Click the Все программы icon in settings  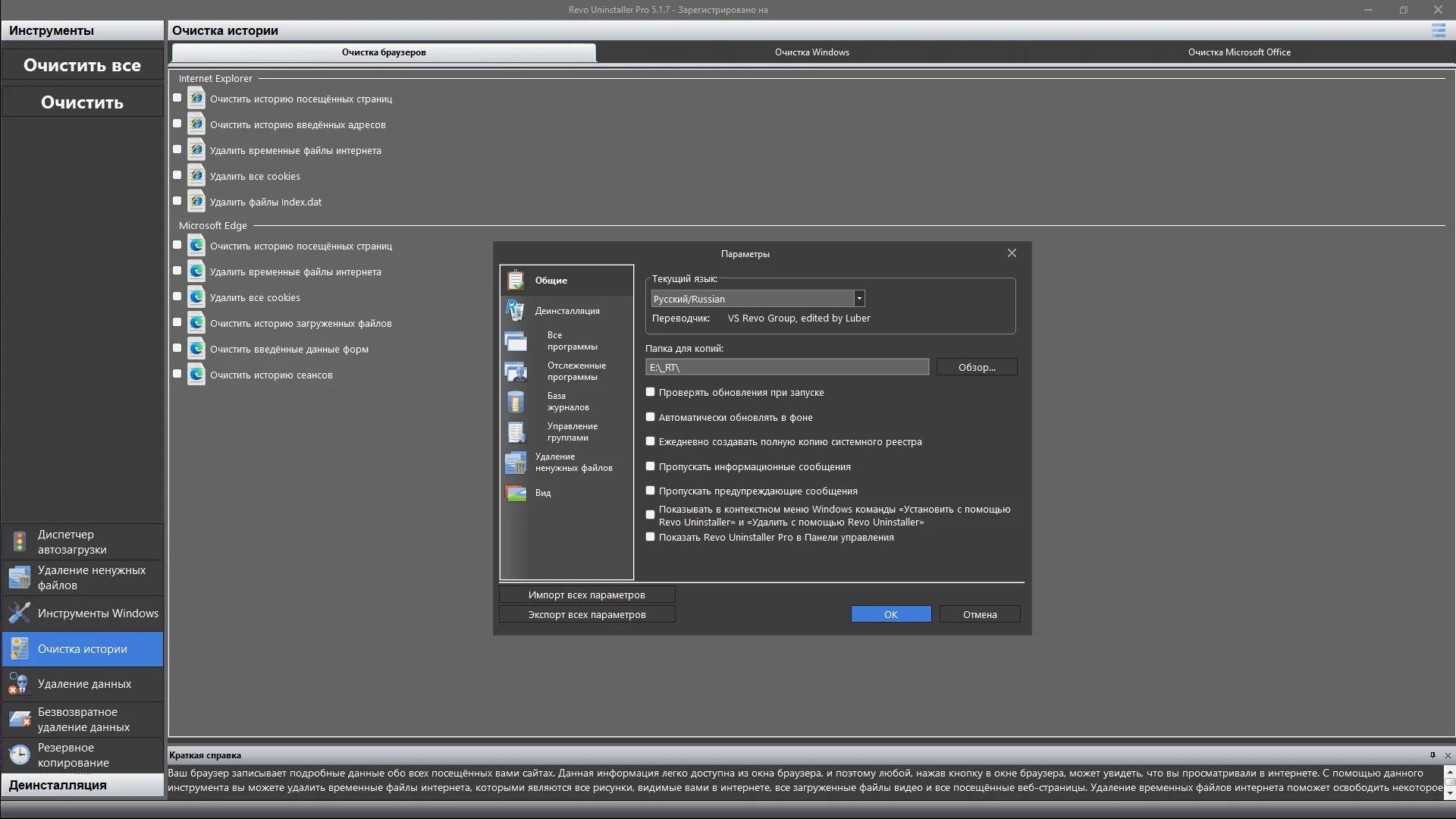coord(516,340)
